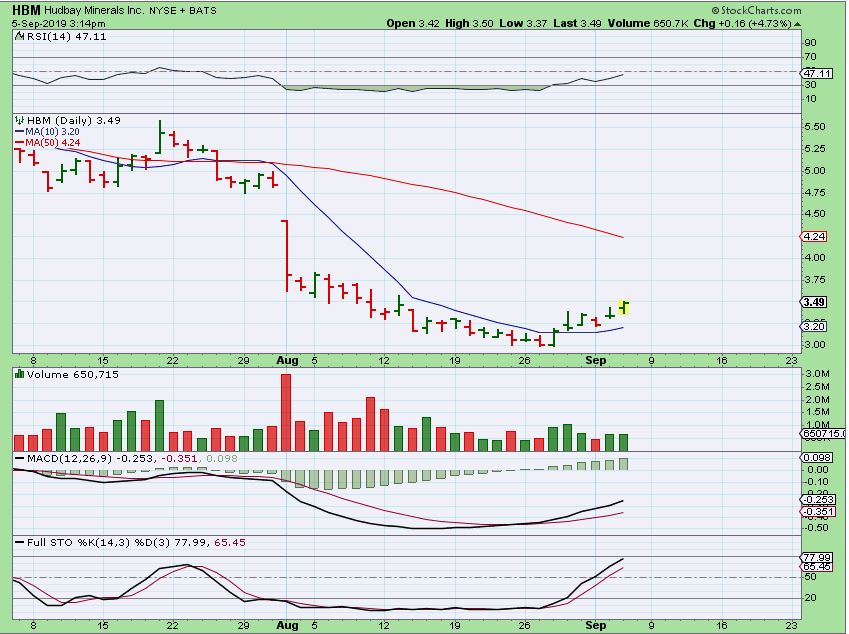Screen dimensions: 849x634
Task: Click the 0.098 histogram tag on MACD axis
Action: tap(814, 457)
